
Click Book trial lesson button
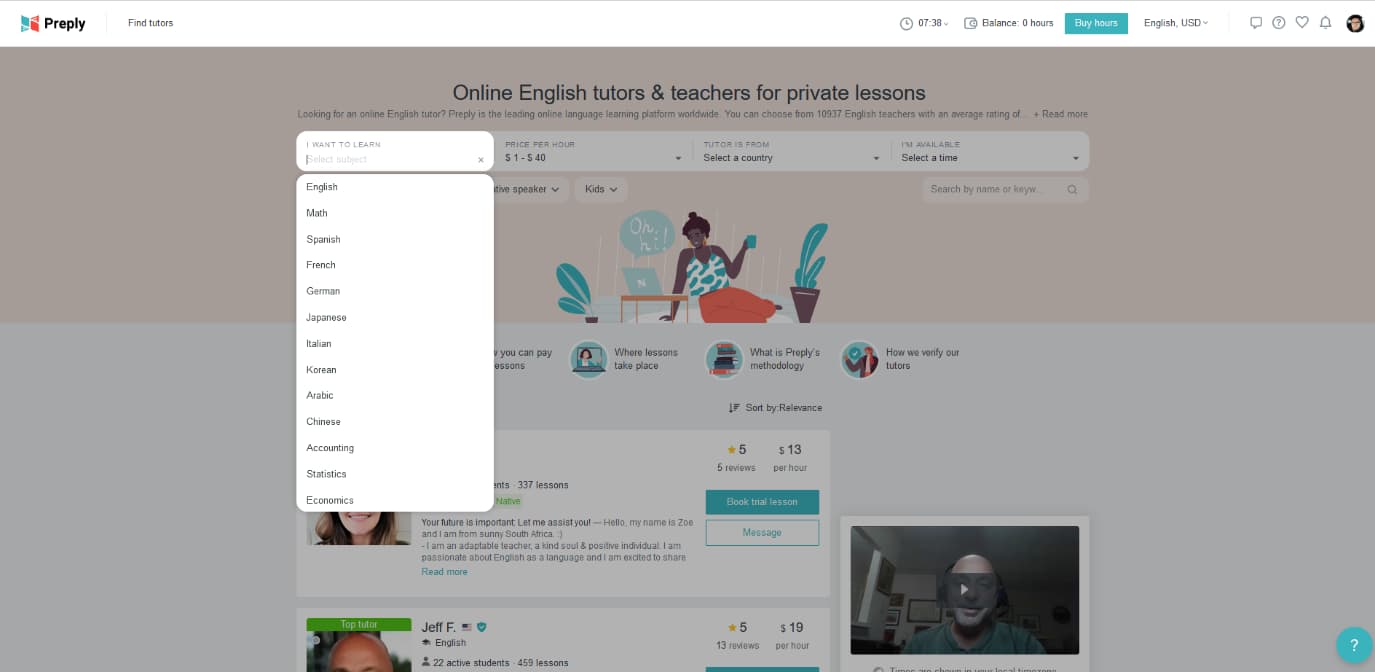tap(762, 502)
